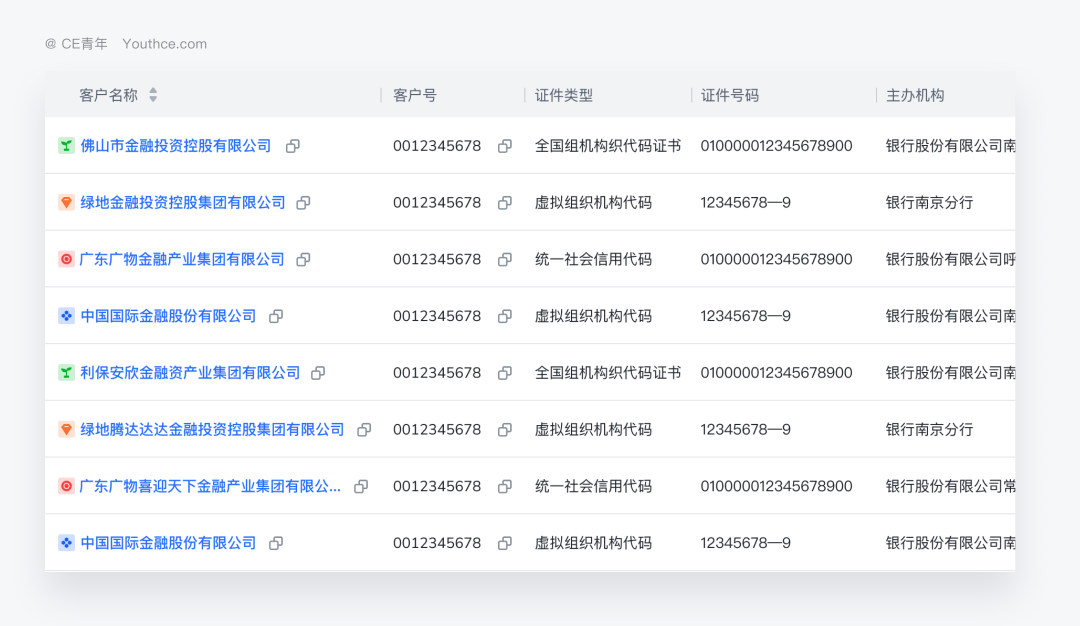The width and height of the screenshot is (1080, 626).
Task: Copy the name 利保安欣金融资产业集团有限公司
Action: click(x=318, y=373)
